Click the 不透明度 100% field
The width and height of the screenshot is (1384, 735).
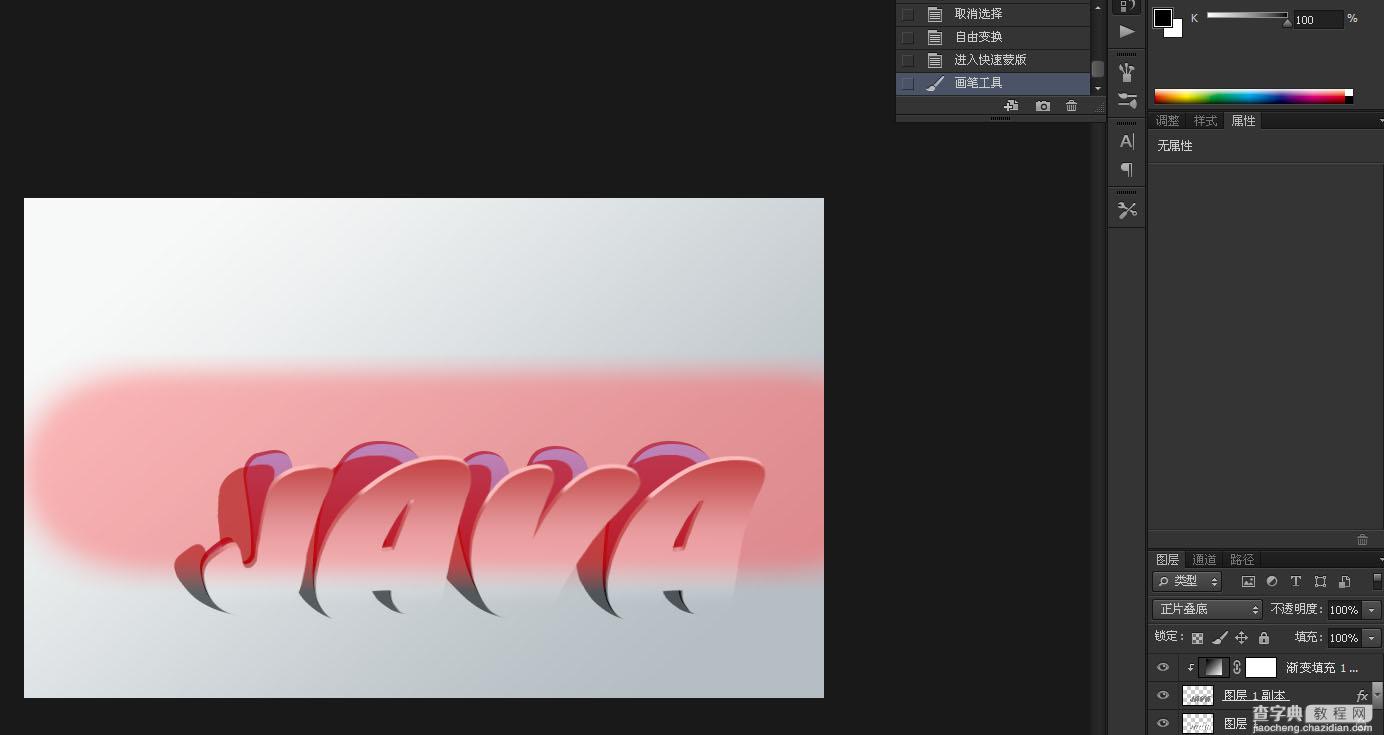coord(1344,609)
